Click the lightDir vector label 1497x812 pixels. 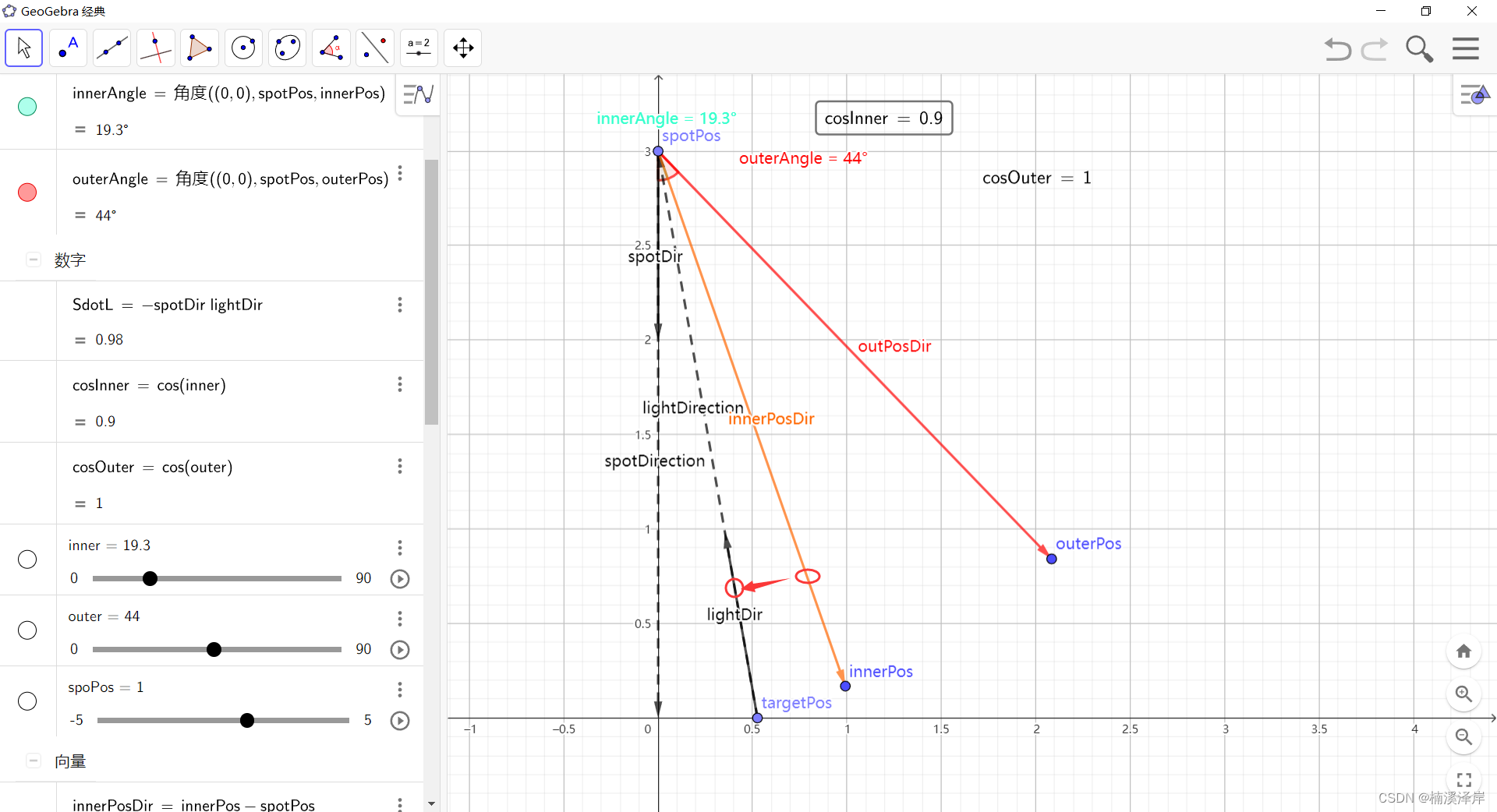click(x=734, y=615)
